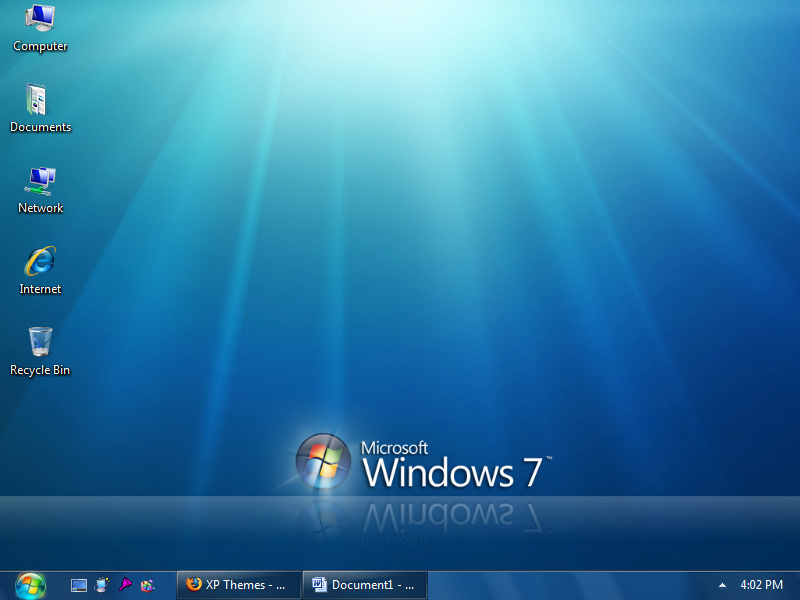Viewport: 800px width, 600px height.
Task: Switch to the Document1 Word window
Action: coord(364,585)
